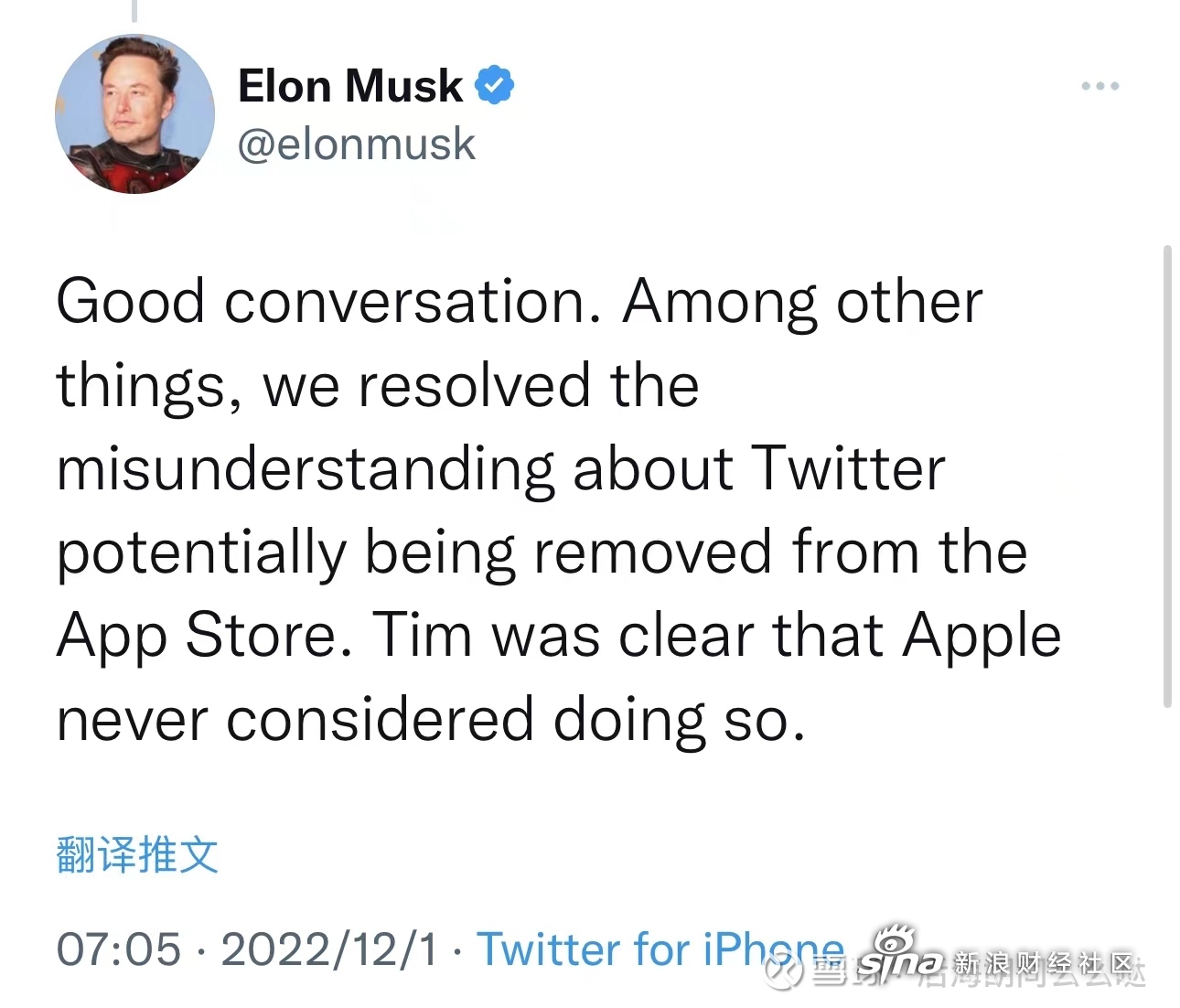This screenshot has width=1180, height=1008.
Task: Click the Xueqiu snowball watermark icon
Action: tap(784, 971)
